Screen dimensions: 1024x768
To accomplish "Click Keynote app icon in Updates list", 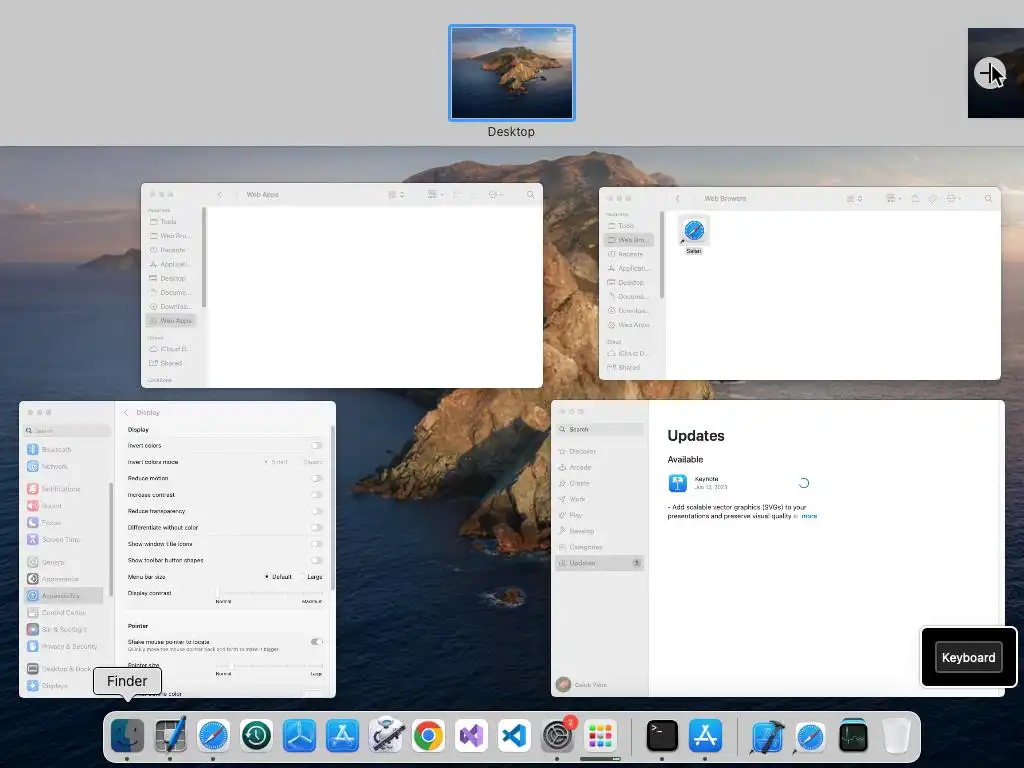I will (x=677, y=483).
